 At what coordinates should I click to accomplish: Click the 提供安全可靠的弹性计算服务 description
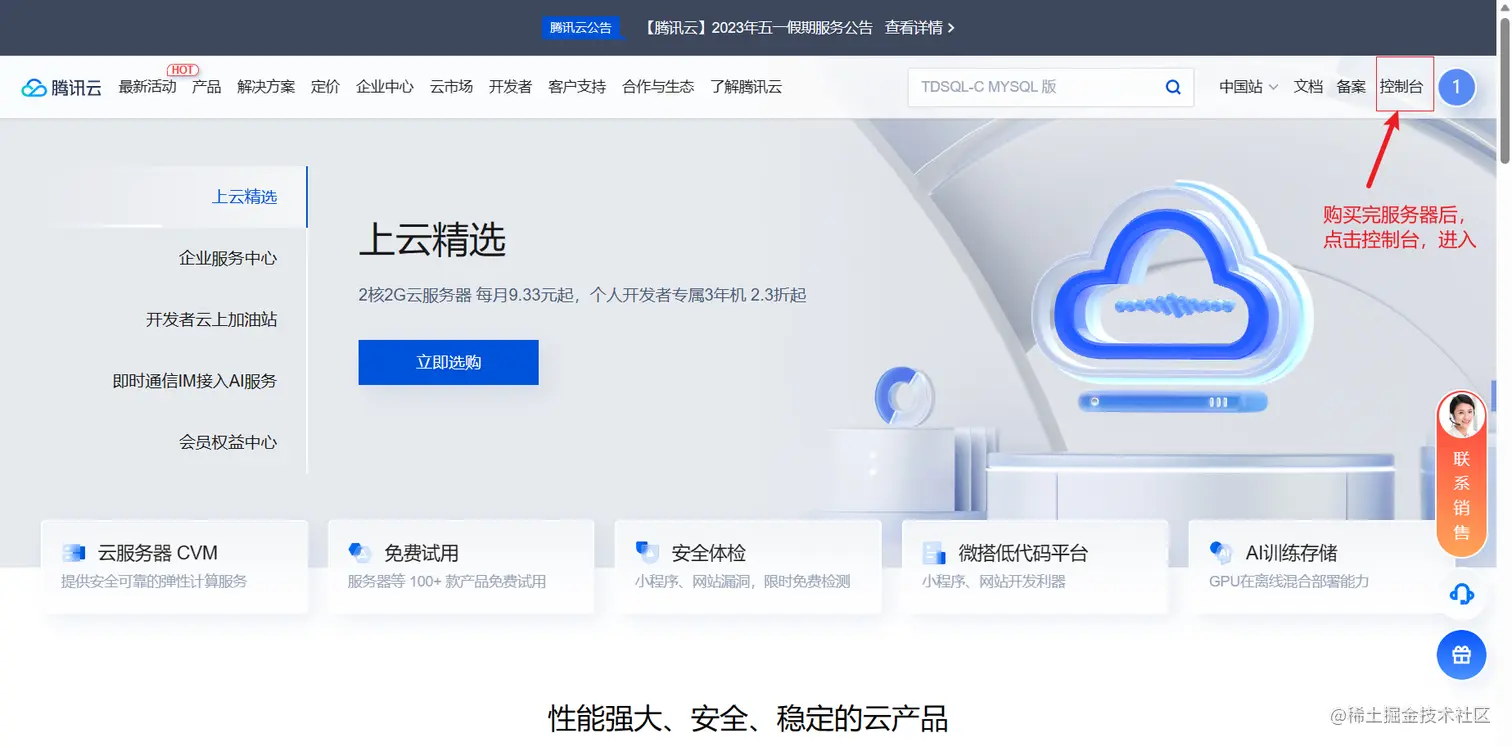click(154, 581)
